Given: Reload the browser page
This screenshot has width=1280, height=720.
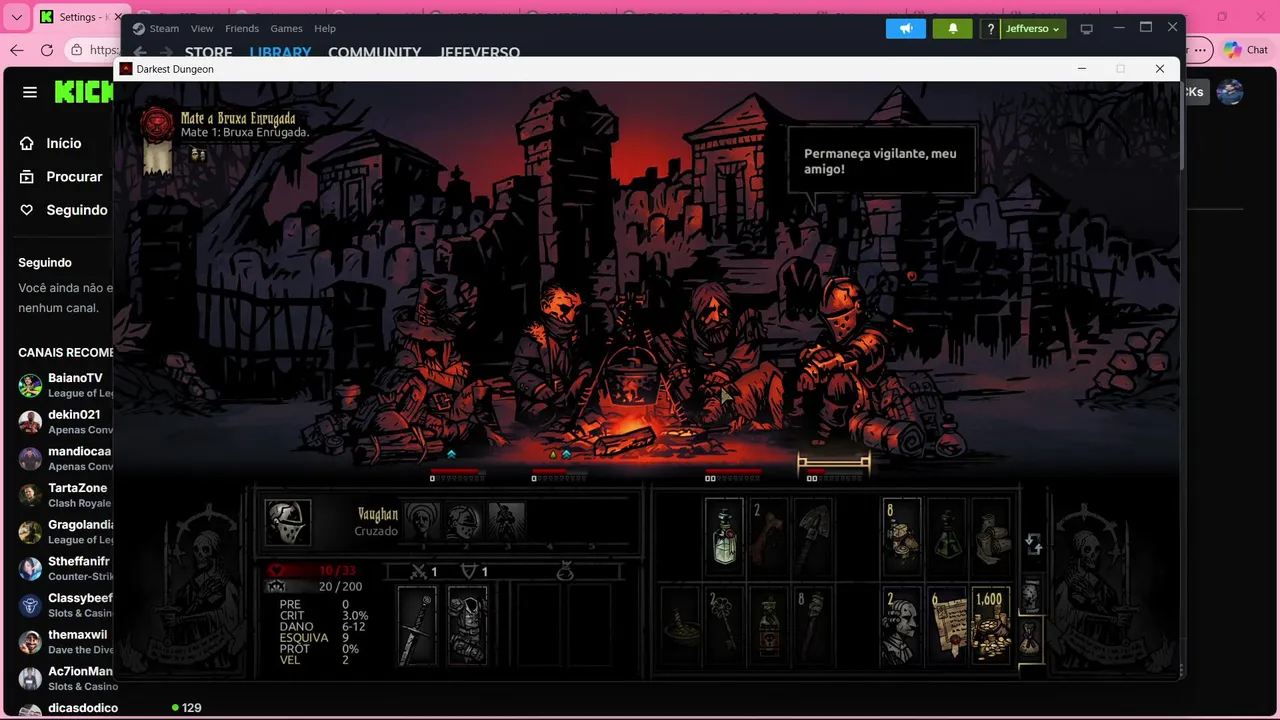Looking at the screenshot, I should pos(47,50).
